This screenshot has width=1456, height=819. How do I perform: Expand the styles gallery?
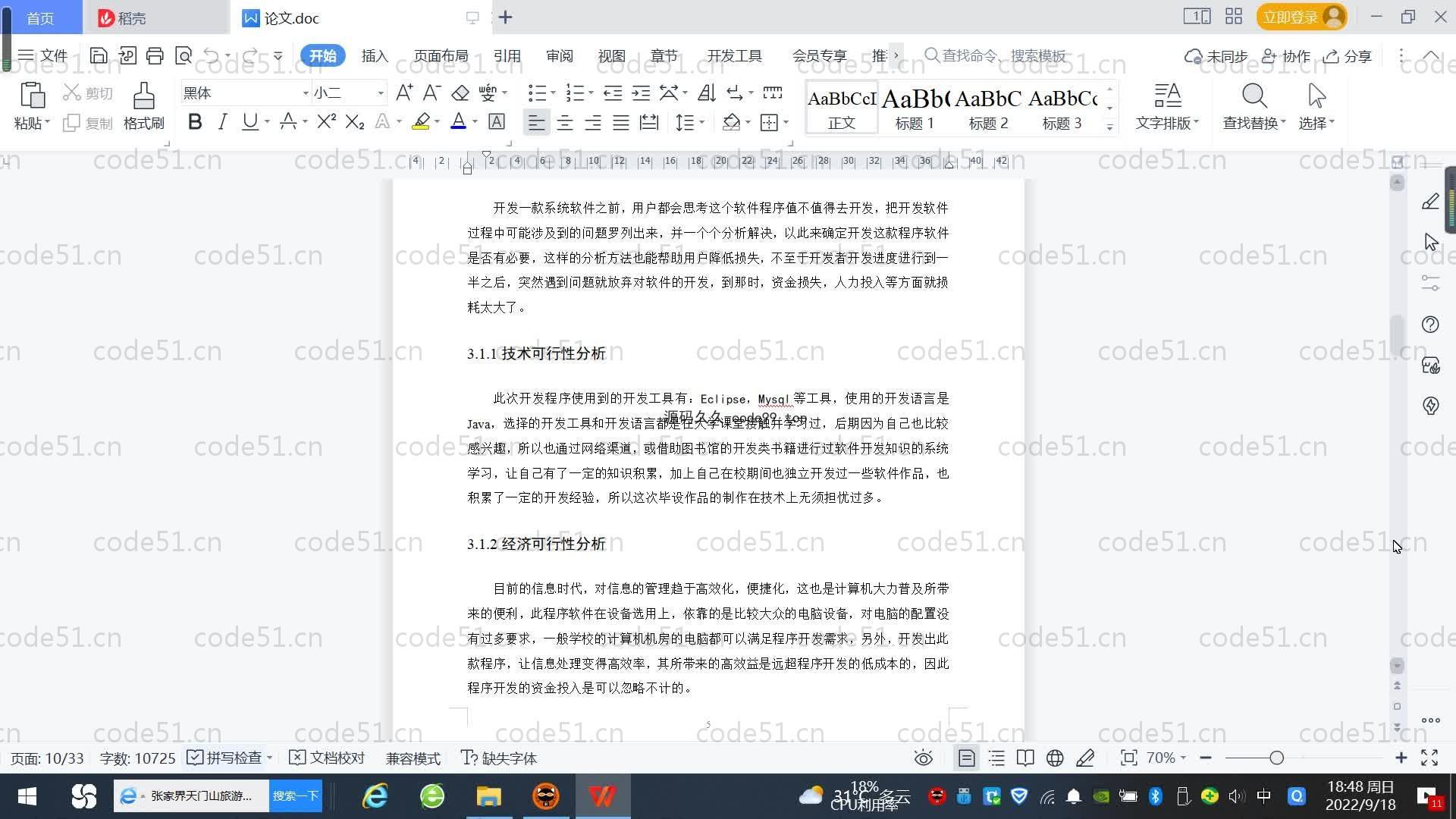coord(1109,127)
